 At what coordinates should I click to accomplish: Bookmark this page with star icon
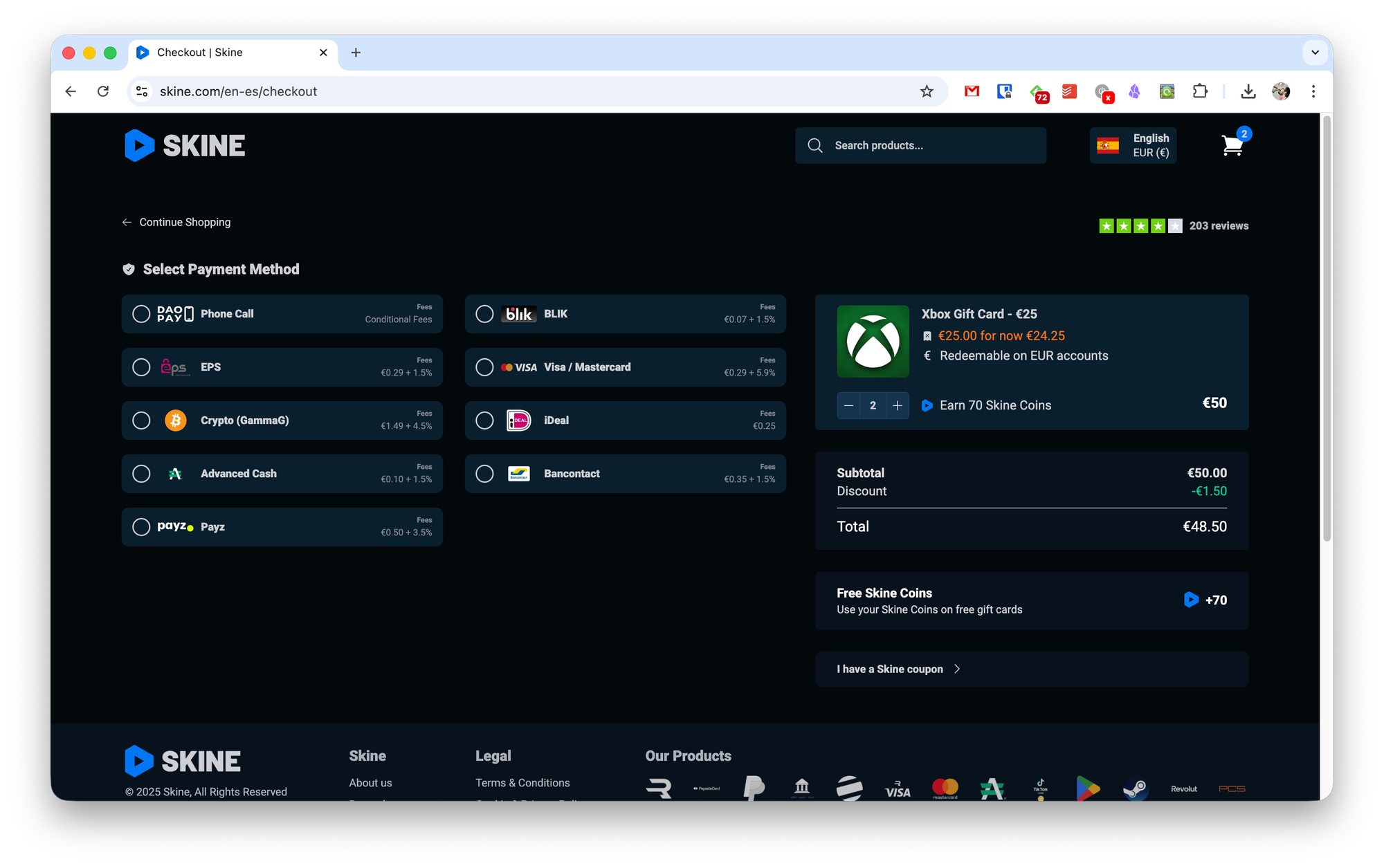pyautogui.click(x=927, y=91)
